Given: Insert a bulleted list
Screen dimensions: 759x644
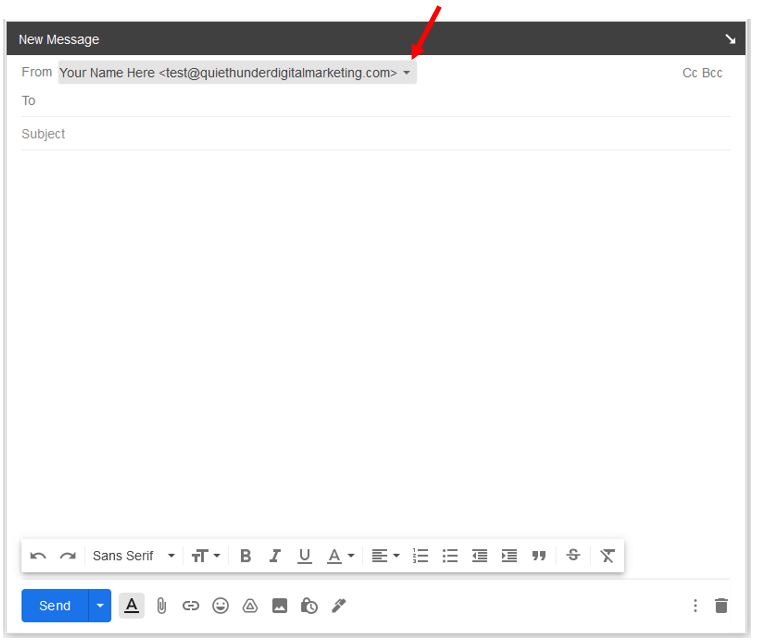Looking at the screenshot, I should tap(450, 556).
